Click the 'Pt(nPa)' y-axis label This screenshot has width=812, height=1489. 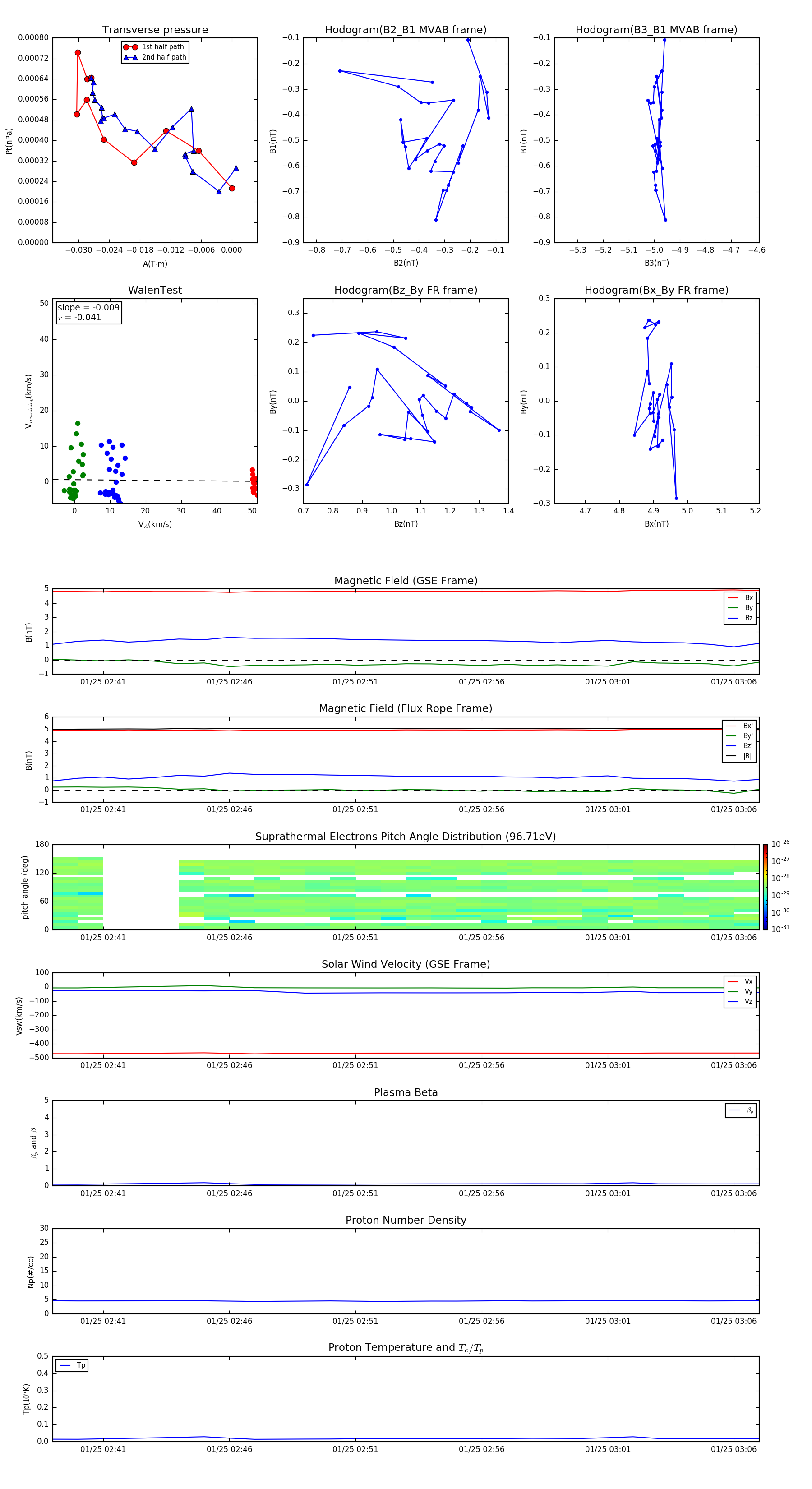pos(9,141)
